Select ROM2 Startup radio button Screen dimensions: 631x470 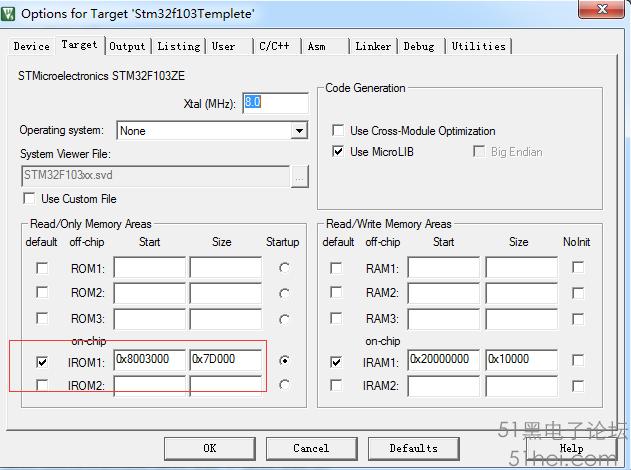[285, 294]
